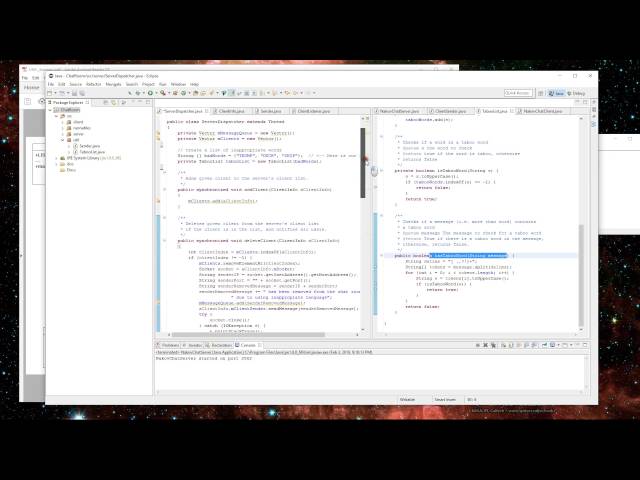This screenshot has height=480, width=640.
Task: Collapse the util package
Action: click(x=62, y=140)
